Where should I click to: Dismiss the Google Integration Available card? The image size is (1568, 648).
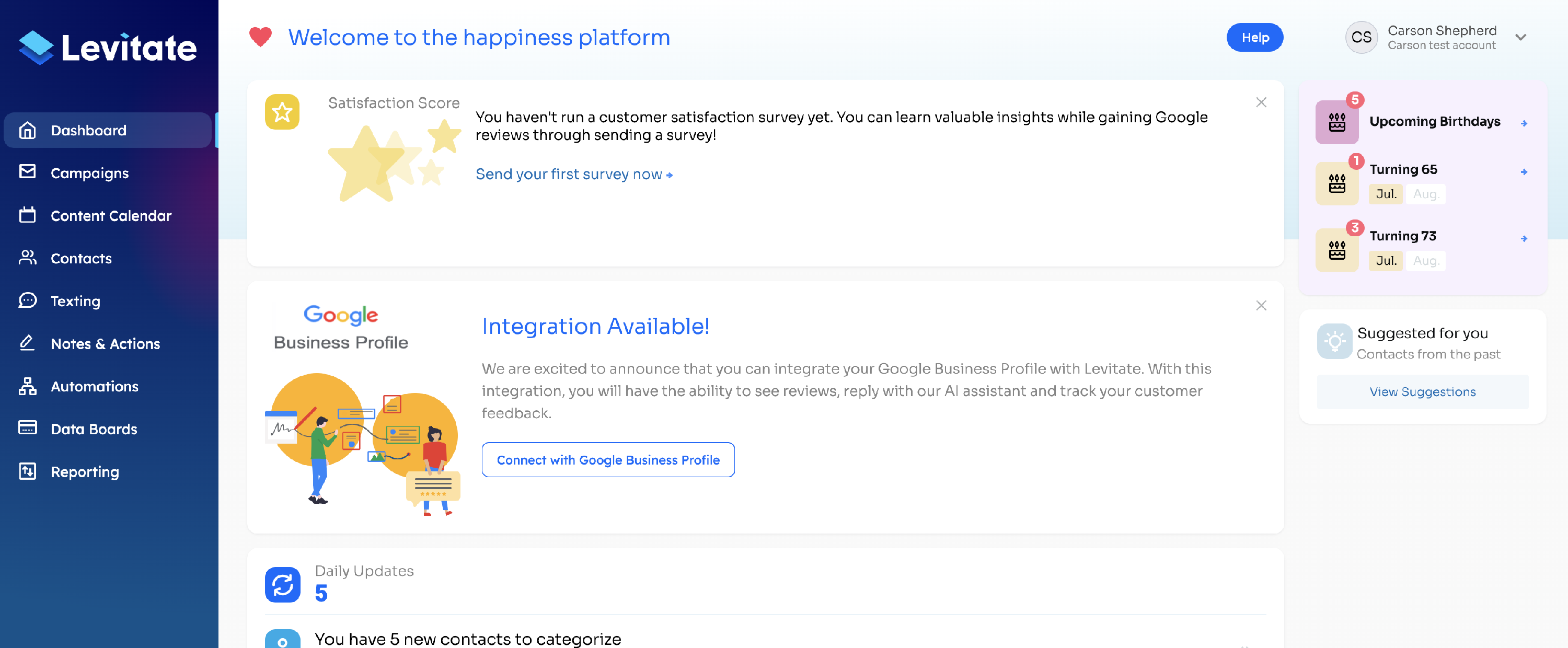coord(1261,305)
